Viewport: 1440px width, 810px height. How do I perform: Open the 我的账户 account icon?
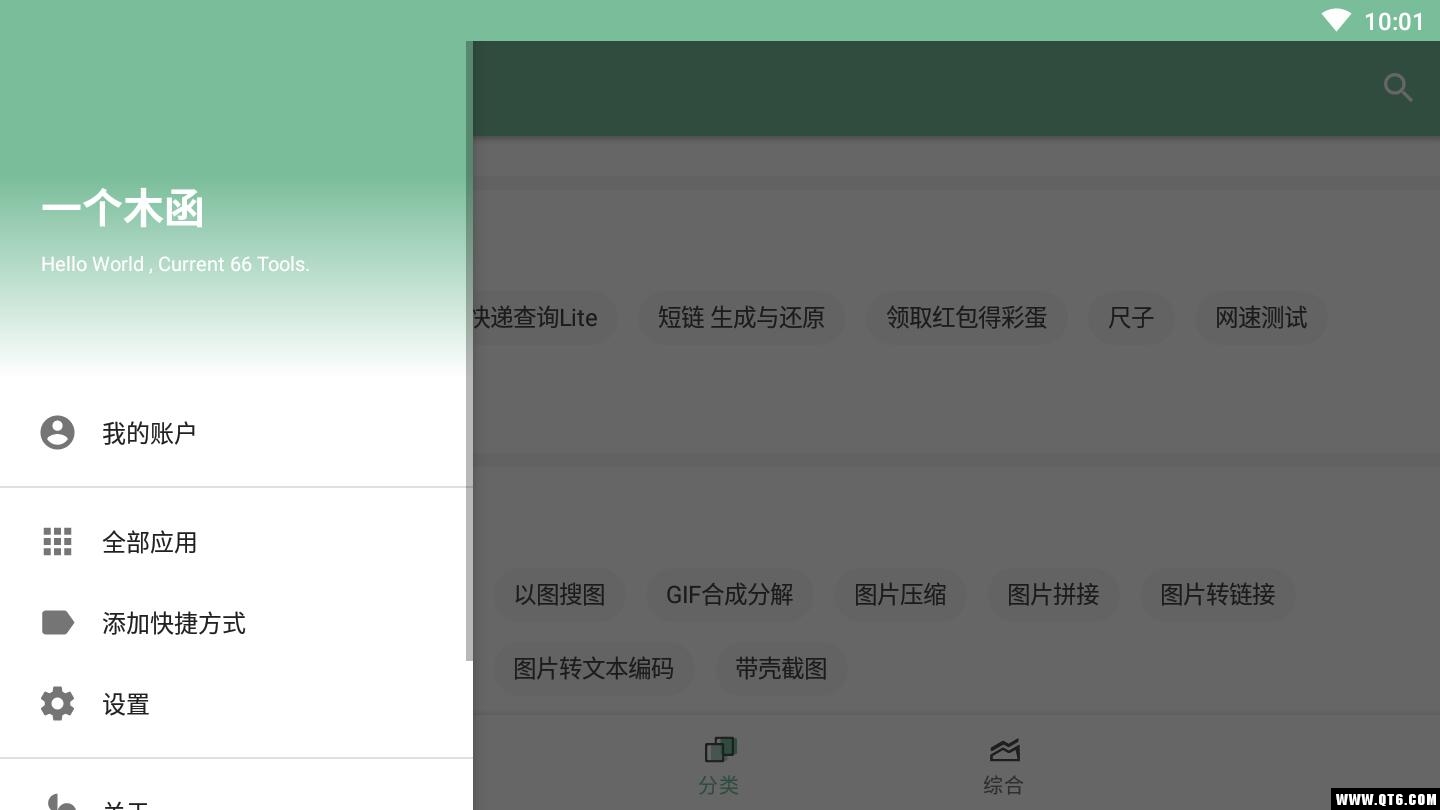click(57, 432)
